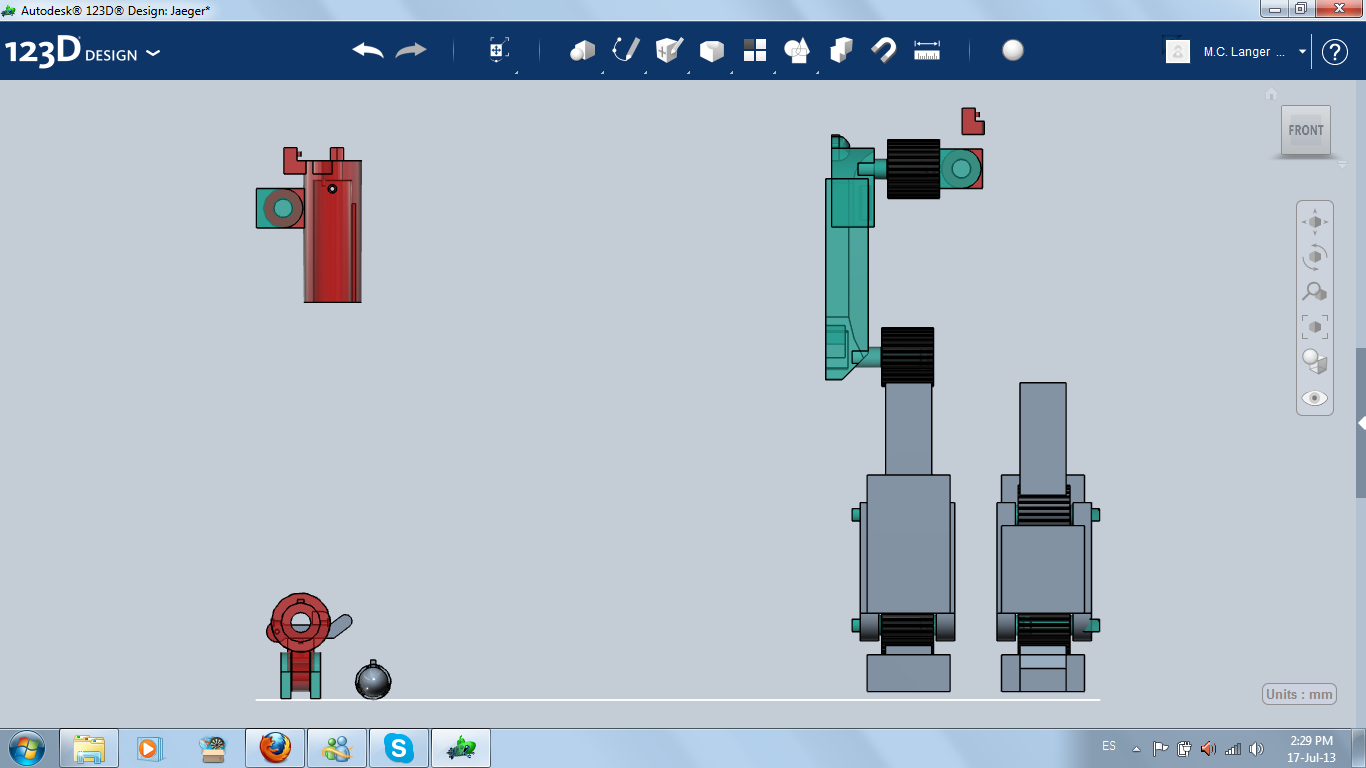The image size is (1366, 768).
Task: Redo the last undone action
Action: point(411,50)
